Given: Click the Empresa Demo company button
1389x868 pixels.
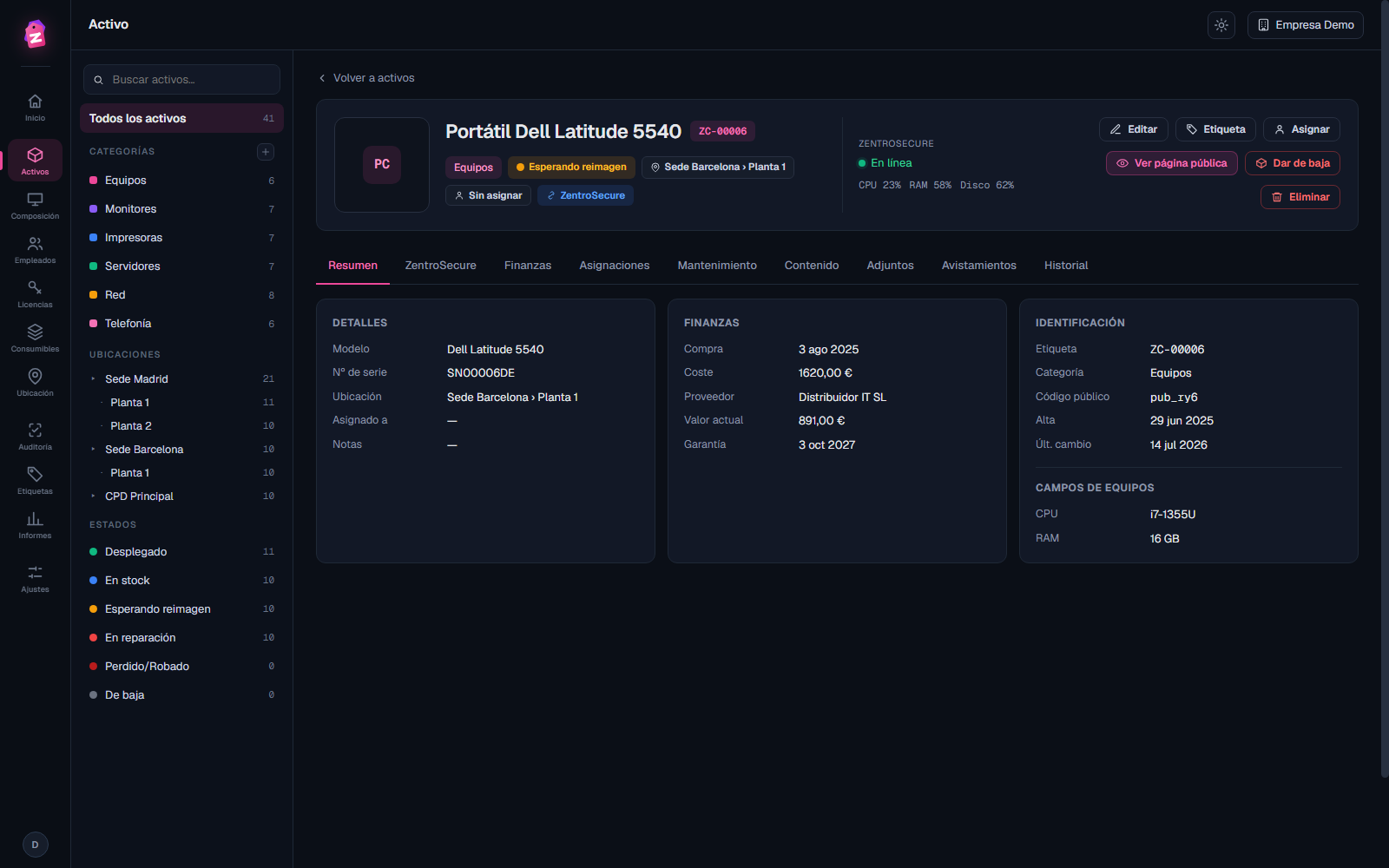Looking at the screenshot, I should [x=1306, y=25].
